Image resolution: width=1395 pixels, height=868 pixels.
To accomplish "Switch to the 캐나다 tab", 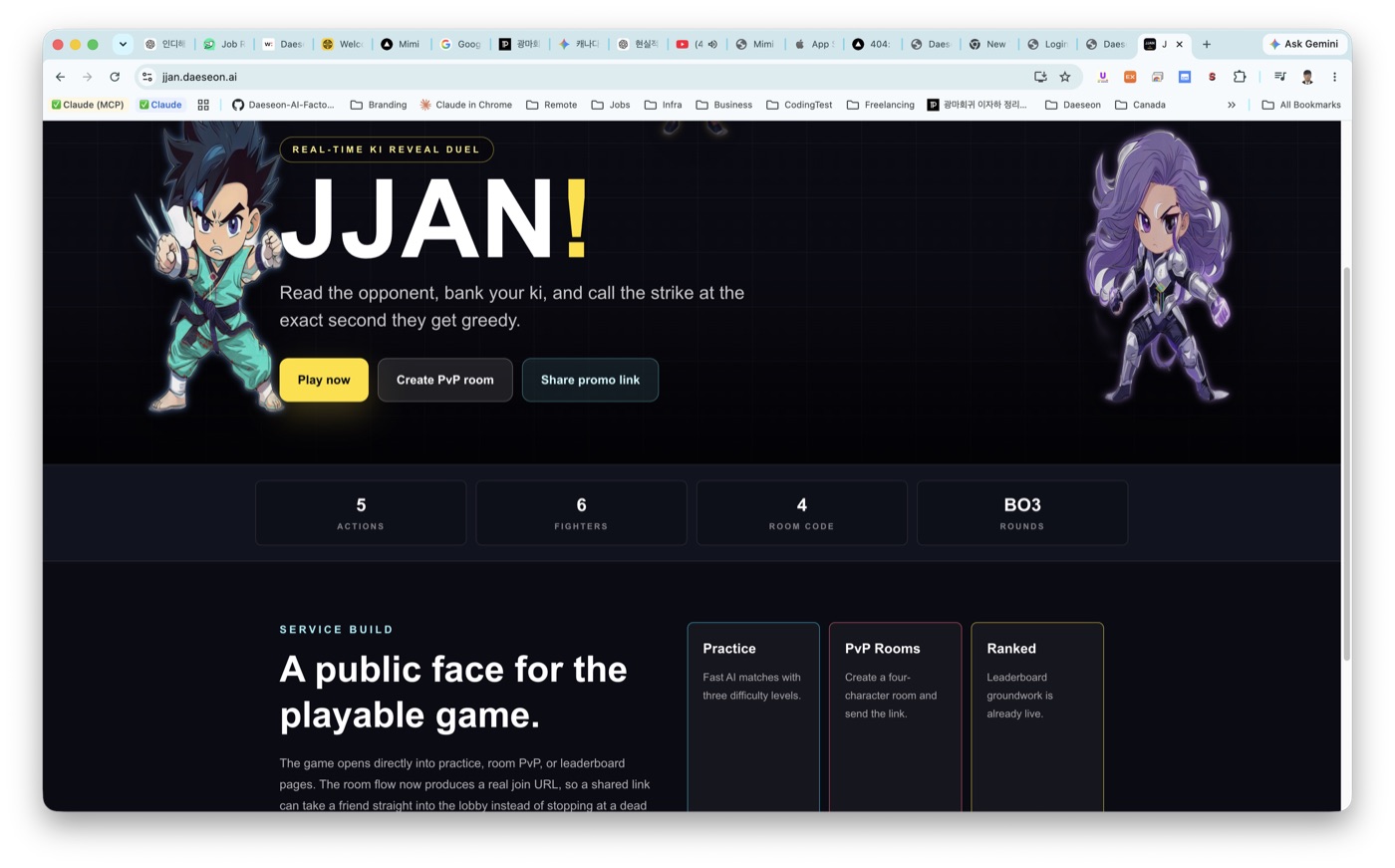I will pos(579,44).
